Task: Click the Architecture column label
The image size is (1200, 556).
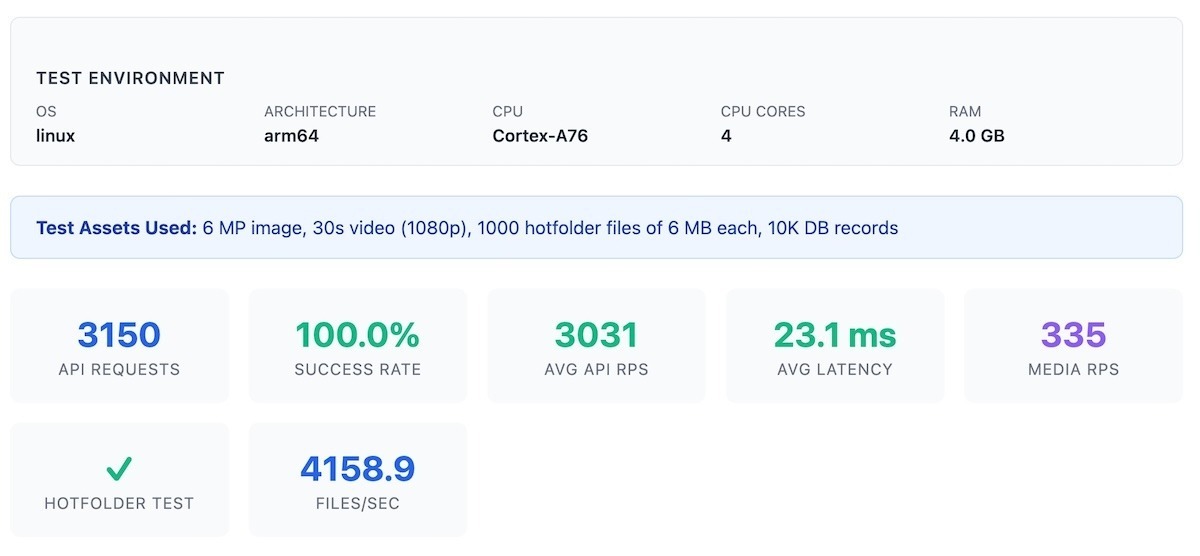Action: pos(320,112)
